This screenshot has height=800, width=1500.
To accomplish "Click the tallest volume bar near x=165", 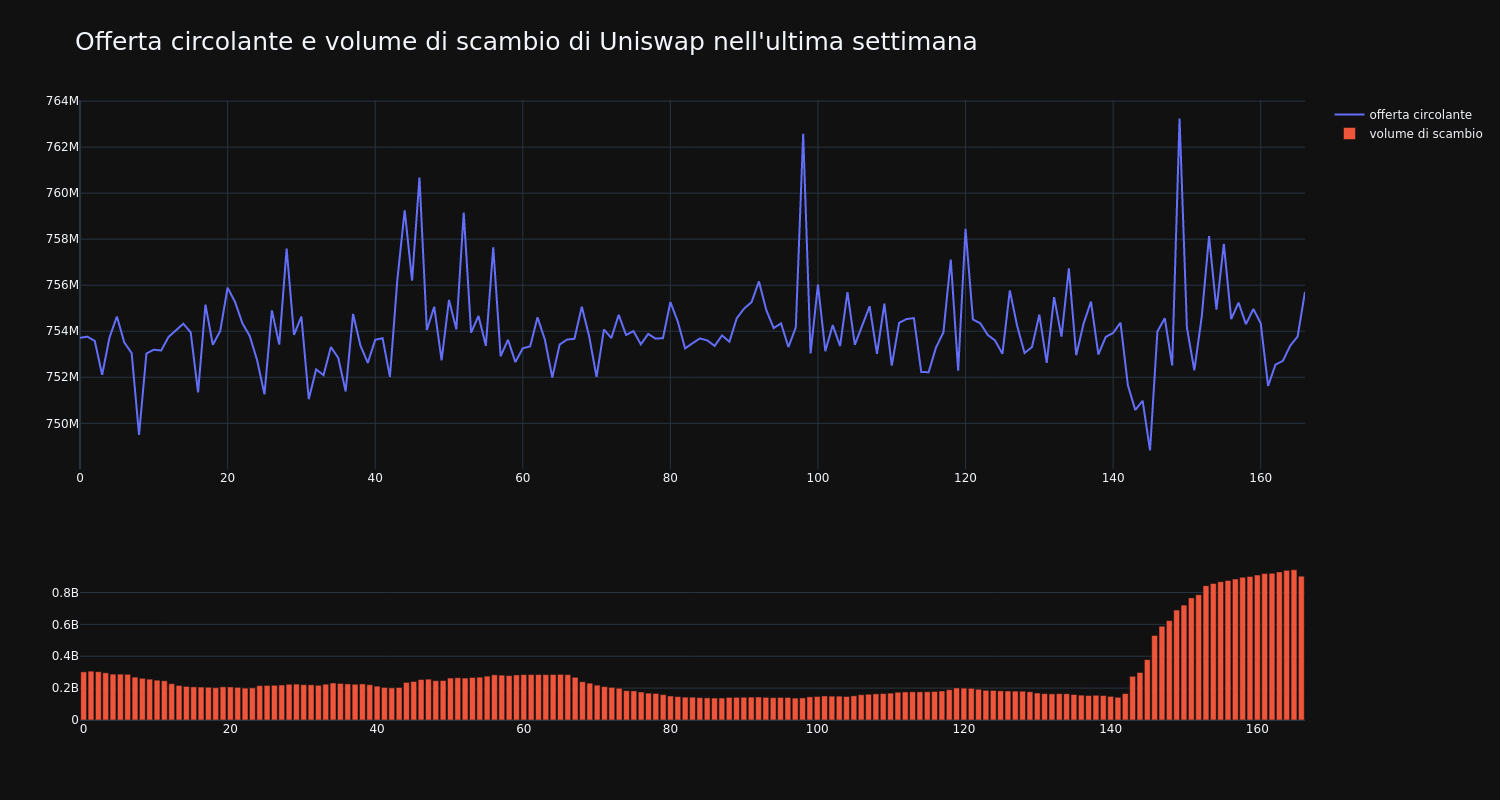I will pyautogui.click(x=1293, y=645).
